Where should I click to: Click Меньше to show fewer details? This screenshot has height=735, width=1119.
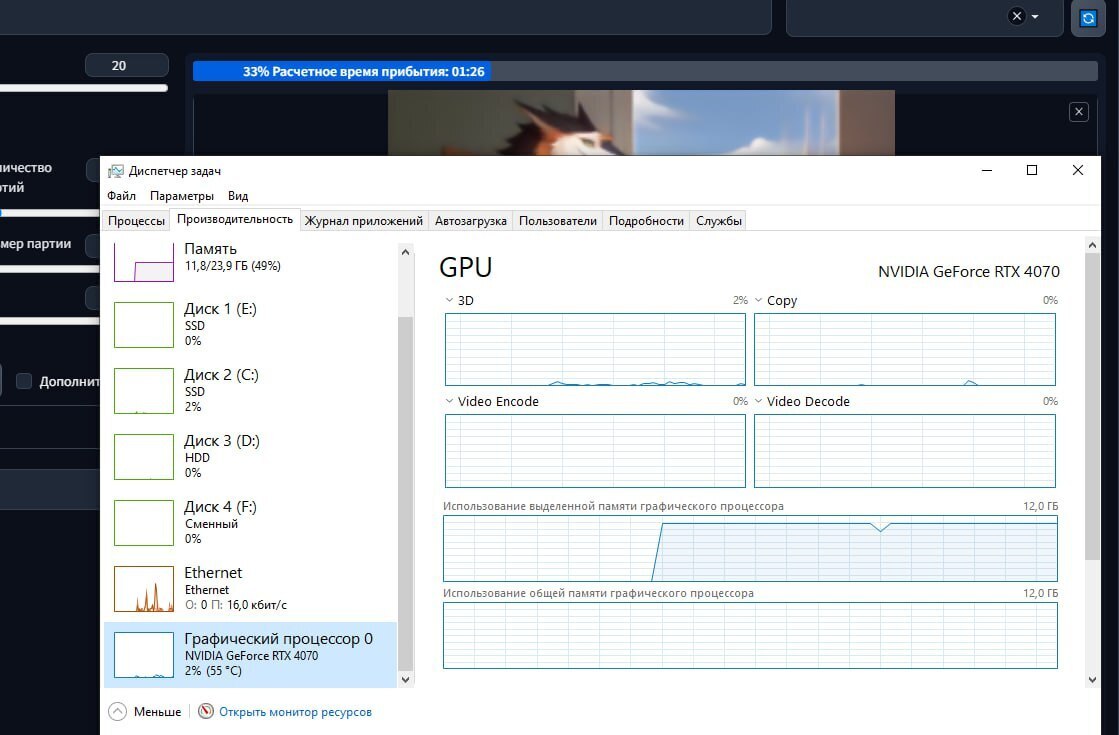coord(157,711)
